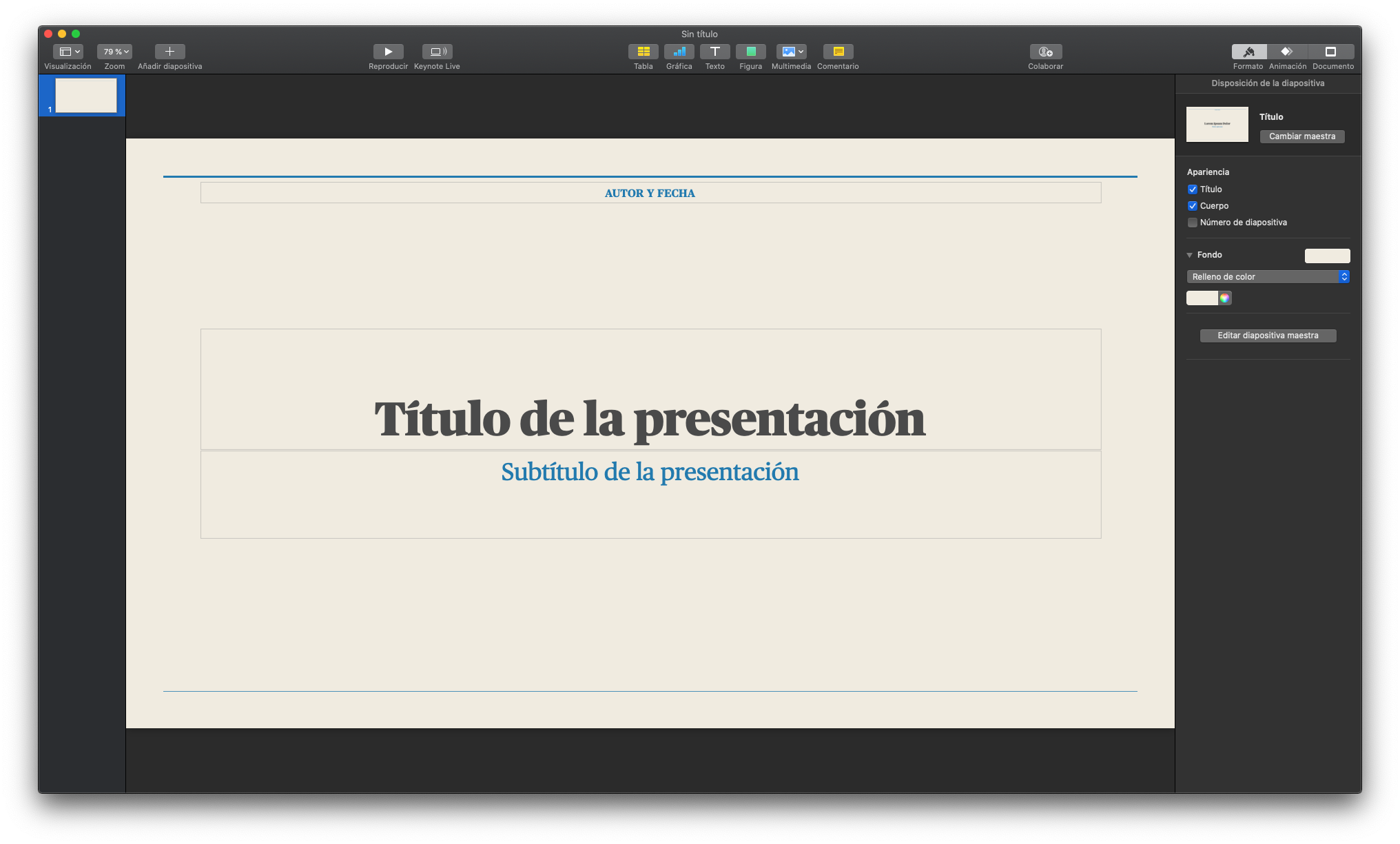1400x844 pixels.
Task: Add a text box with Texto icon
Action: click(714, 52)
